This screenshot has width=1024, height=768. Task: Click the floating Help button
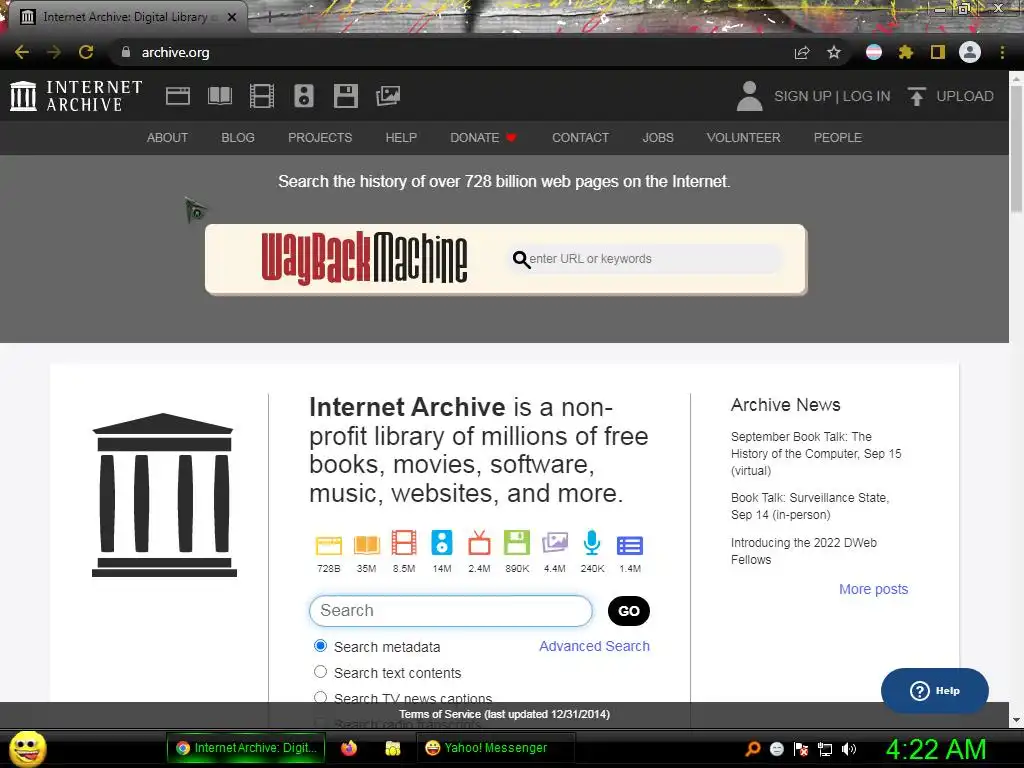935,690
